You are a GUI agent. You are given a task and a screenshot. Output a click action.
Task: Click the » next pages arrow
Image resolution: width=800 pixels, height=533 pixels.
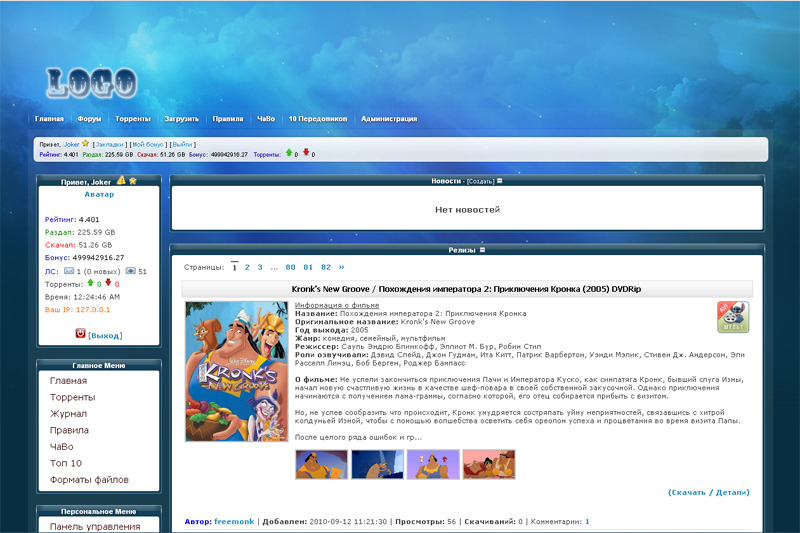(341, 267)
